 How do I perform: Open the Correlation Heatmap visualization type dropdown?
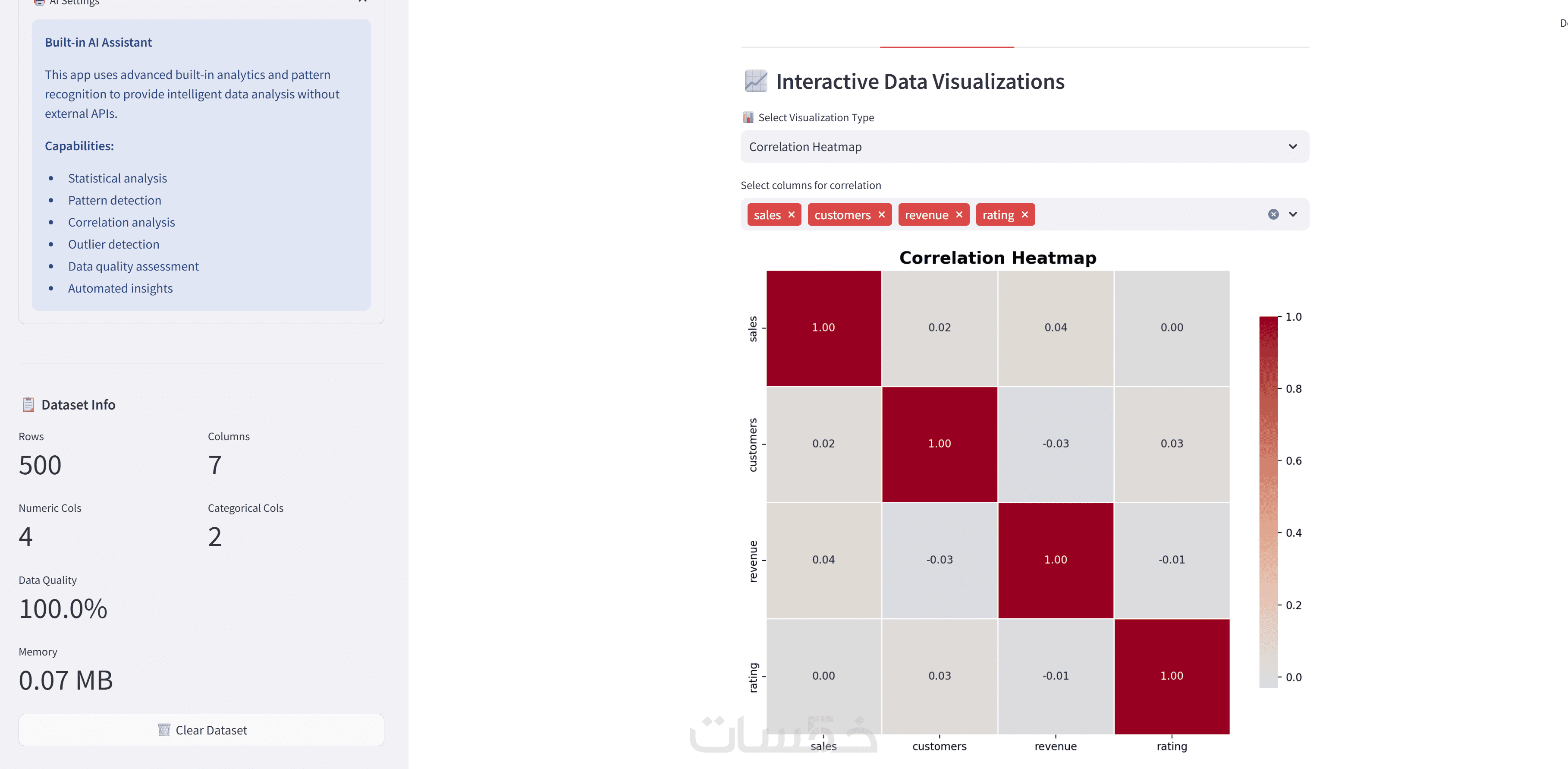1024,147
